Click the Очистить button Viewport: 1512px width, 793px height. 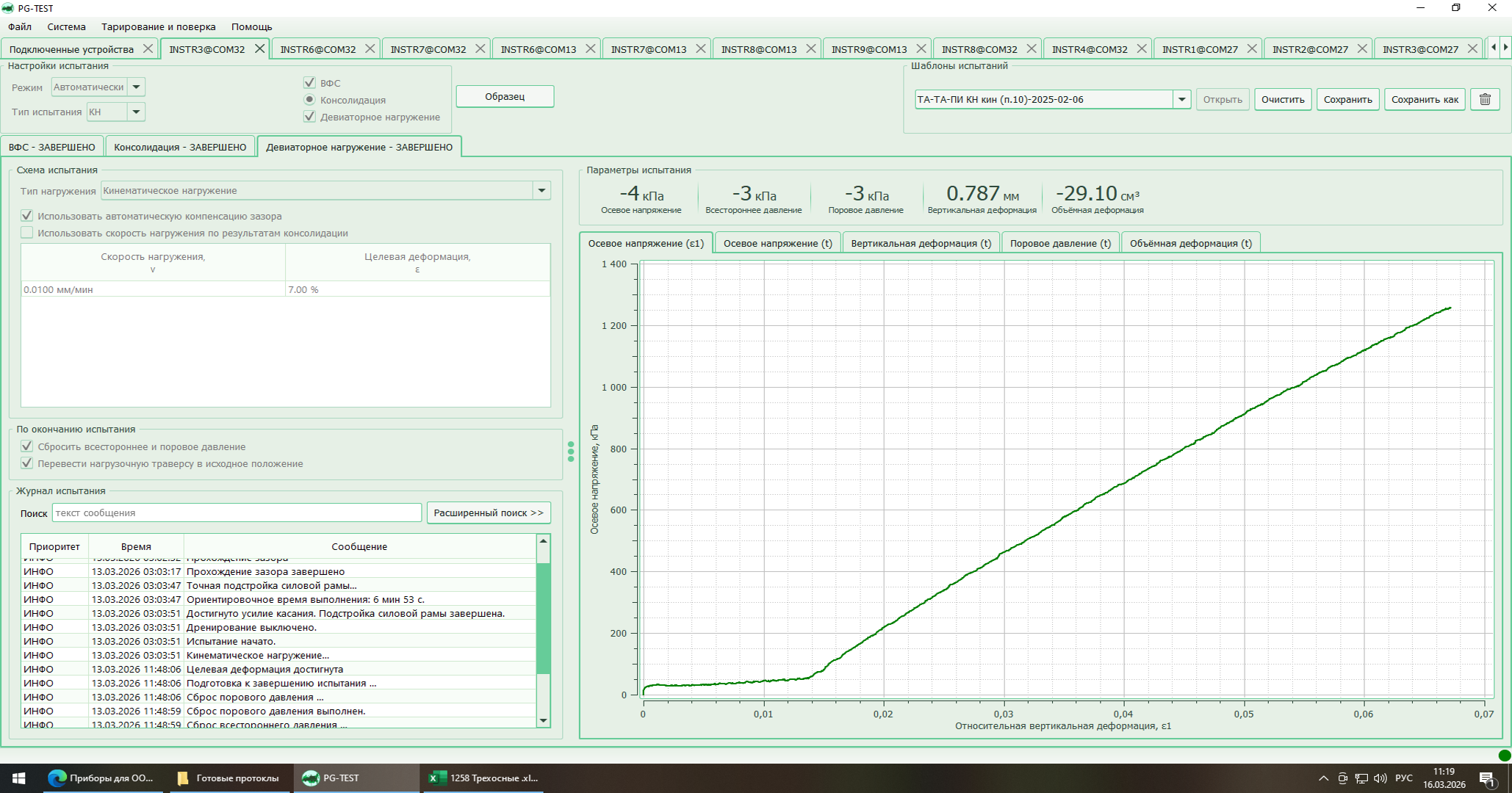click(x=1283, y=99)
